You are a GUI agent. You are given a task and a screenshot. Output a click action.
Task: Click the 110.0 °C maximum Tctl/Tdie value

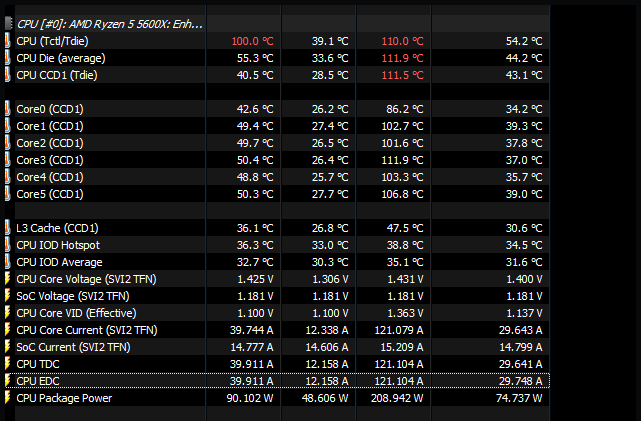click(402, 41)
